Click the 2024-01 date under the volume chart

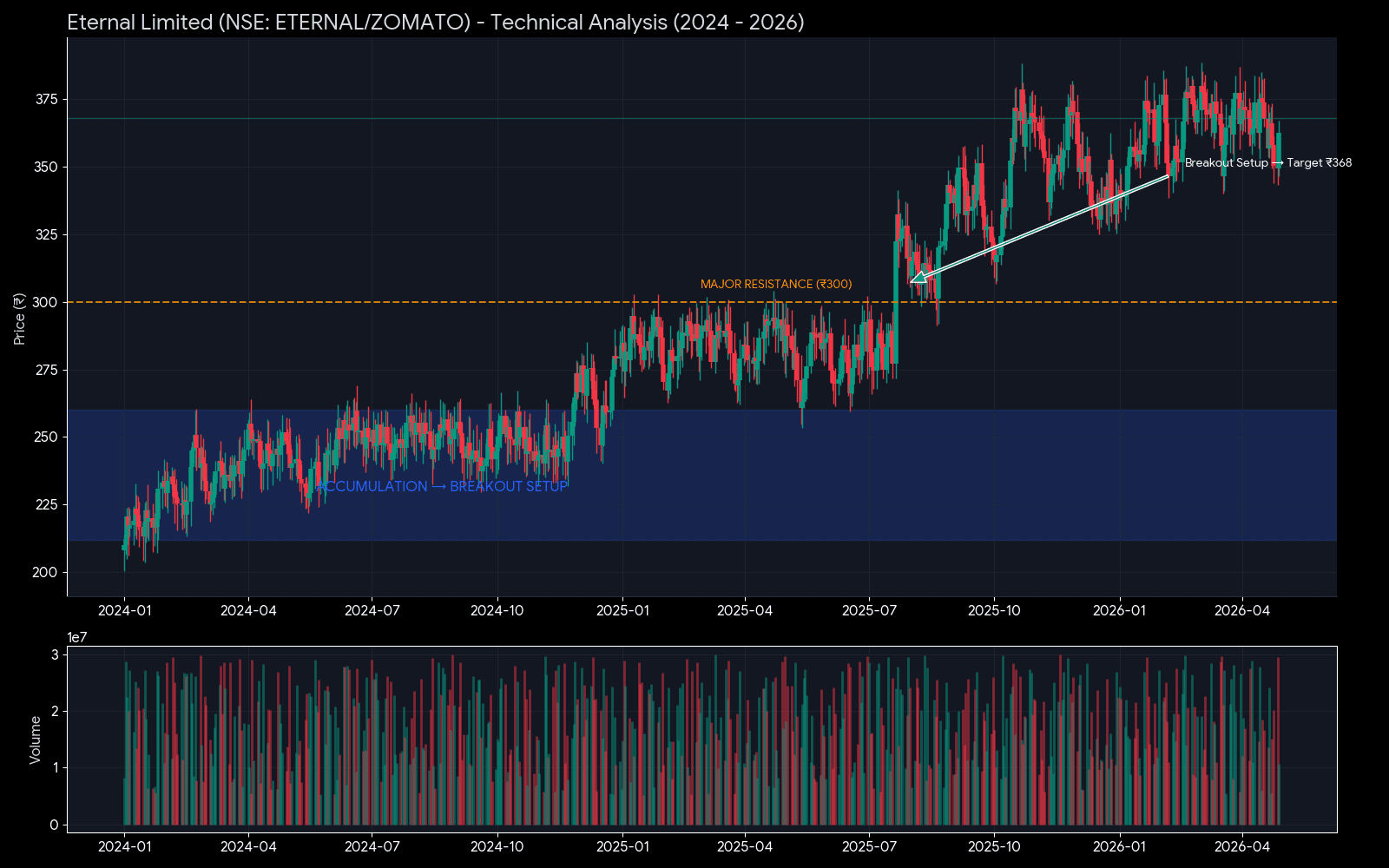(x=125, y=847)
